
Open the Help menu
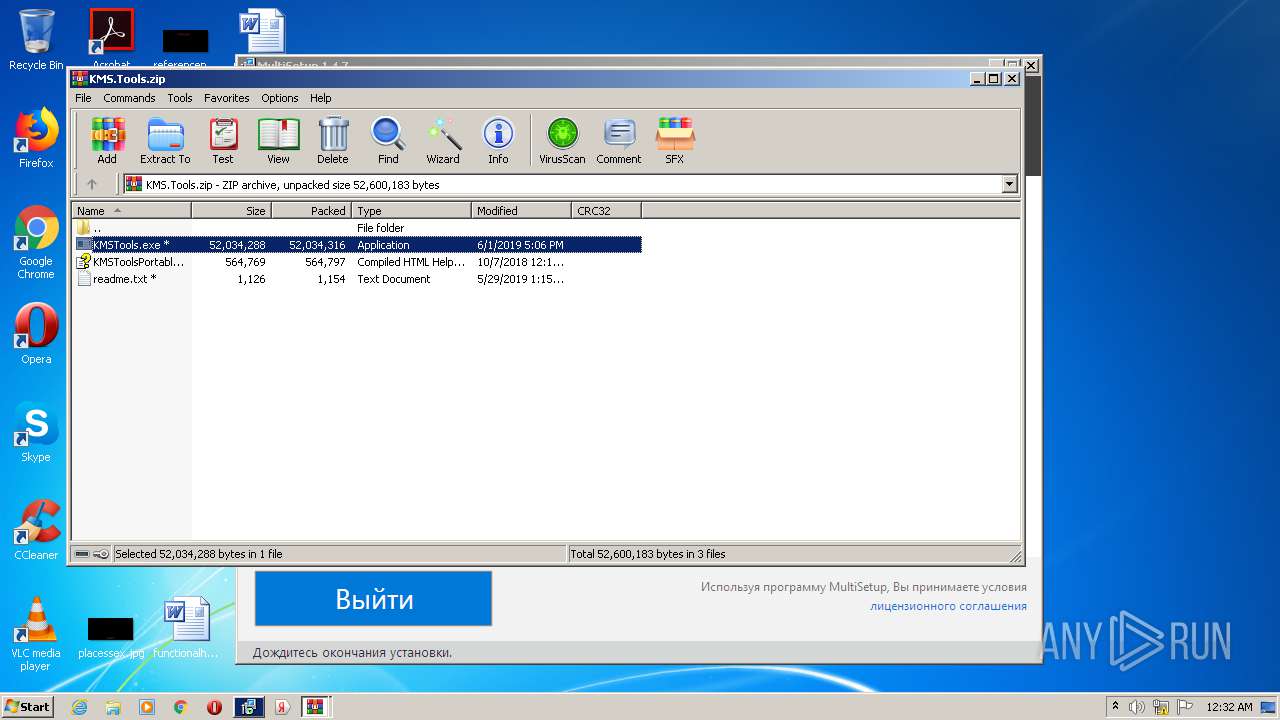pyautogui.click(x=320, y=98)
